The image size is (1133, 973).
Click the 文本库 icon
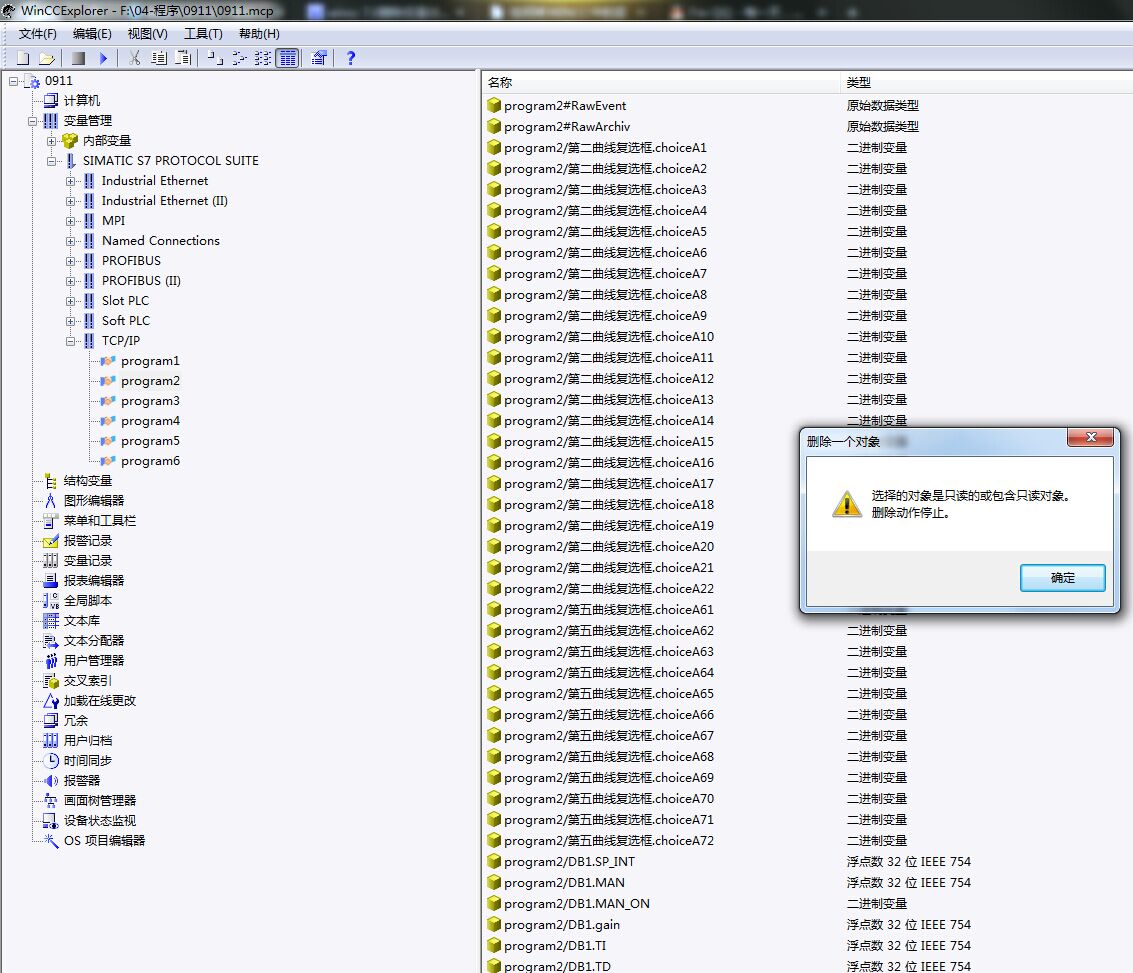pos(51,620)
